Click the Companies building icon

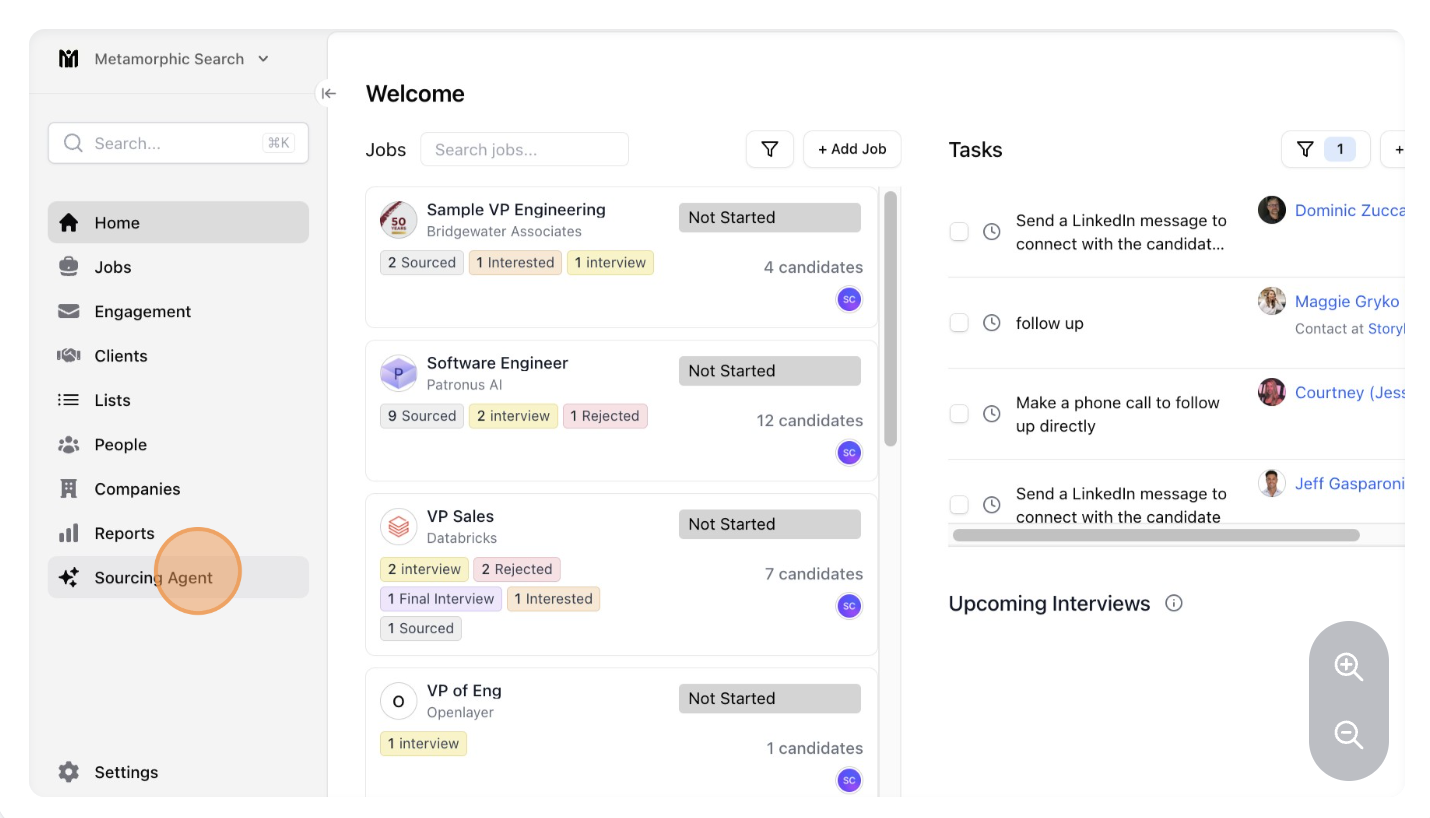[x=68, y=489]
